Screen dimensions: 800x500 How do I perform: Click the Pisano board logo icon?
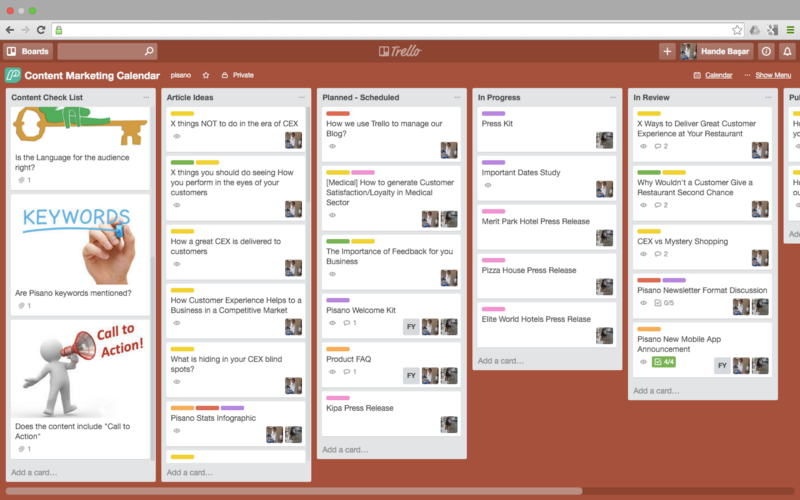(13, 75)
